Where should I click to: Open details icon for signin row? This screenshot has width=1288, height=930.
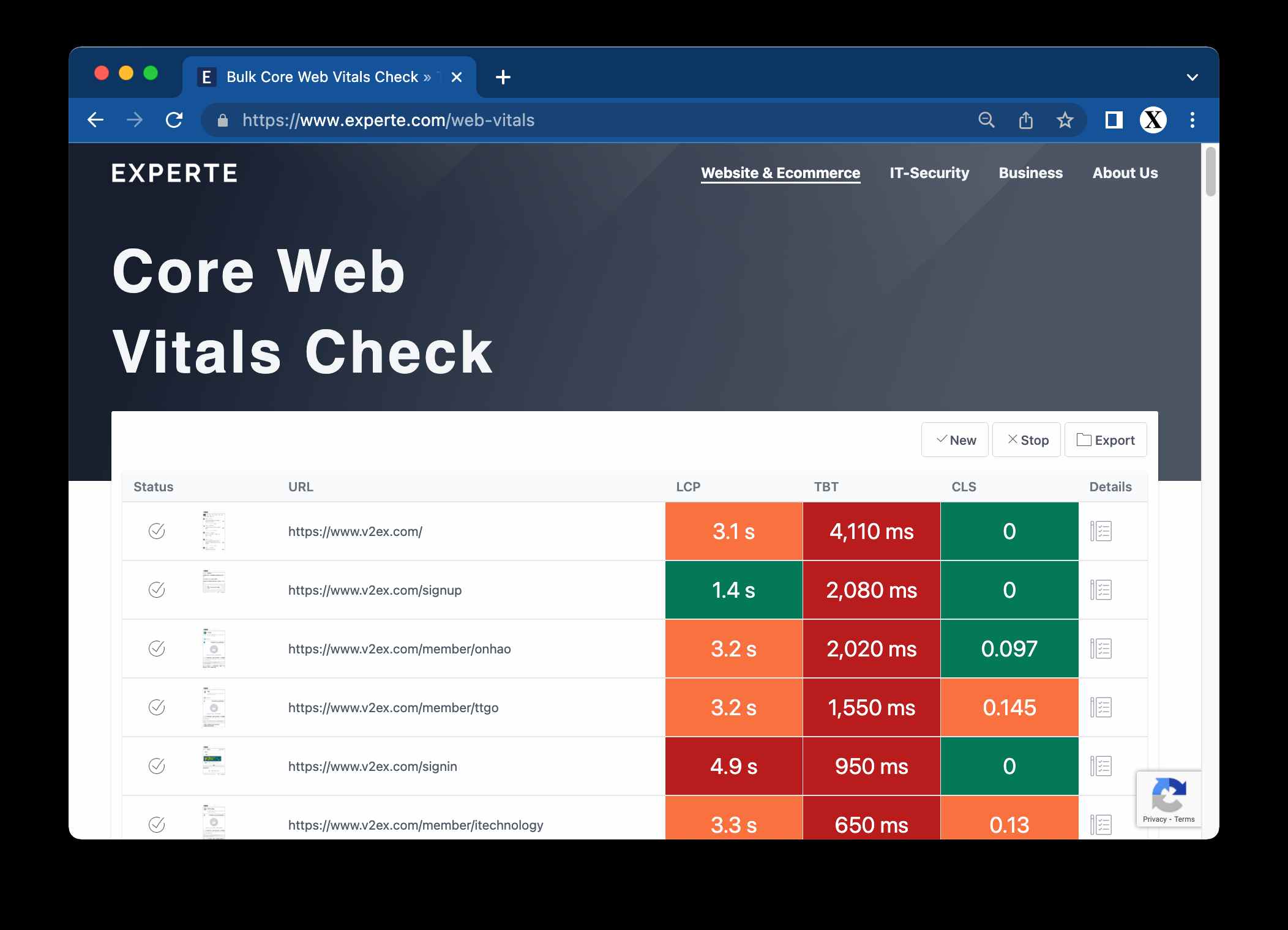pos(1101,766)
